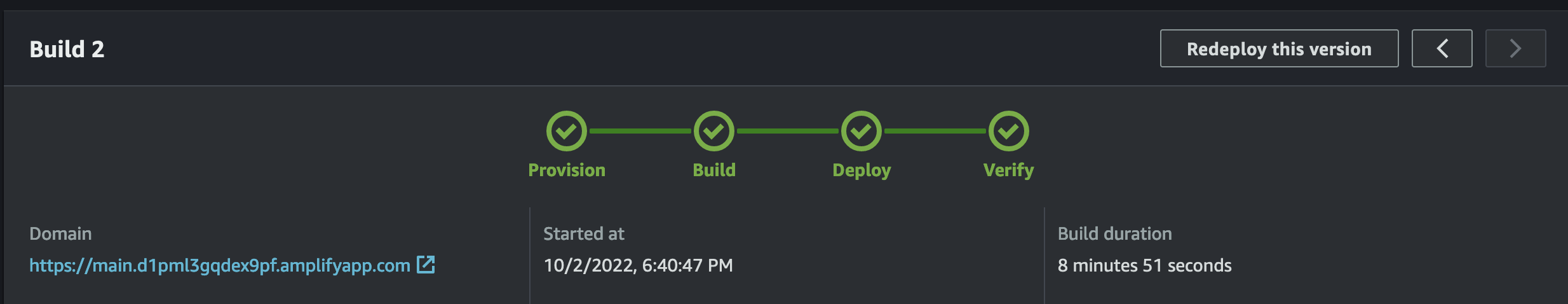The image size is (1568, 304).
Task: Click the Provision step checkmark icon
Action: point(566,131)
